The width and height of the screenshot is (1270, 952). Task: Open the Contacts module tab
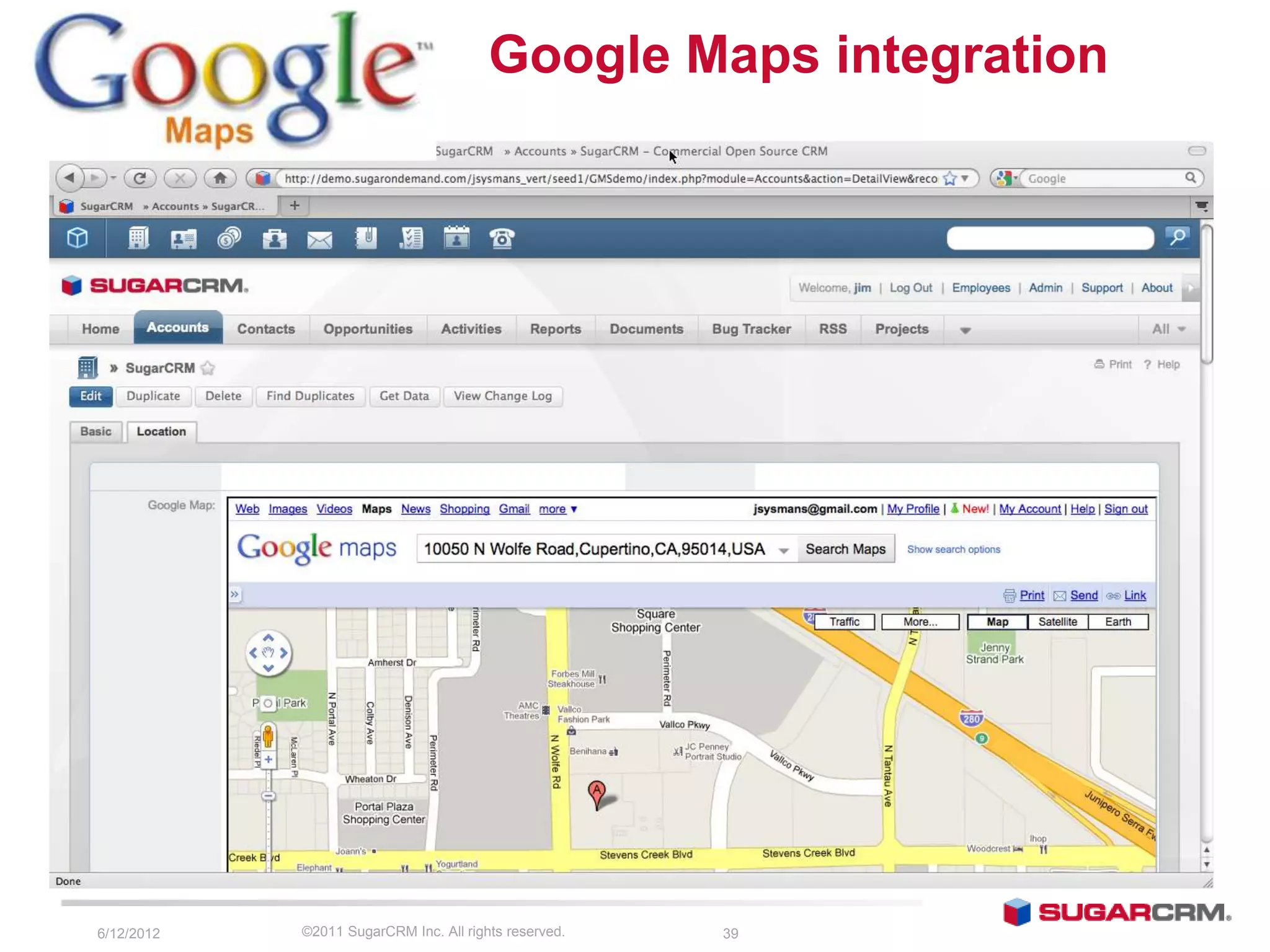tap(266, 329)
